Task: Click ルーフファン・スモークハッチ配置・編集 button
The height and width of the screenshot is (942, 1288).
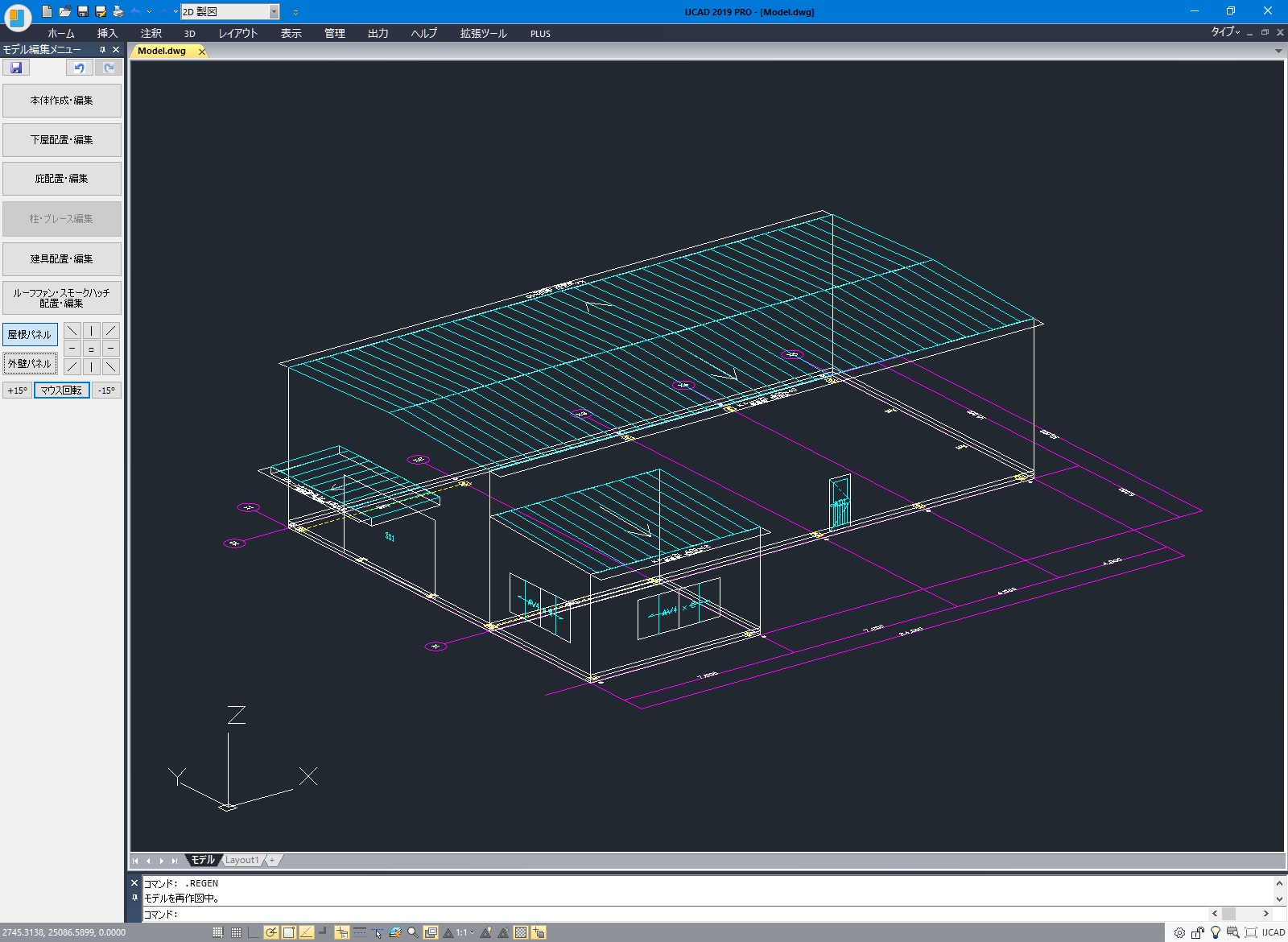Action: [x=62, y=298]
